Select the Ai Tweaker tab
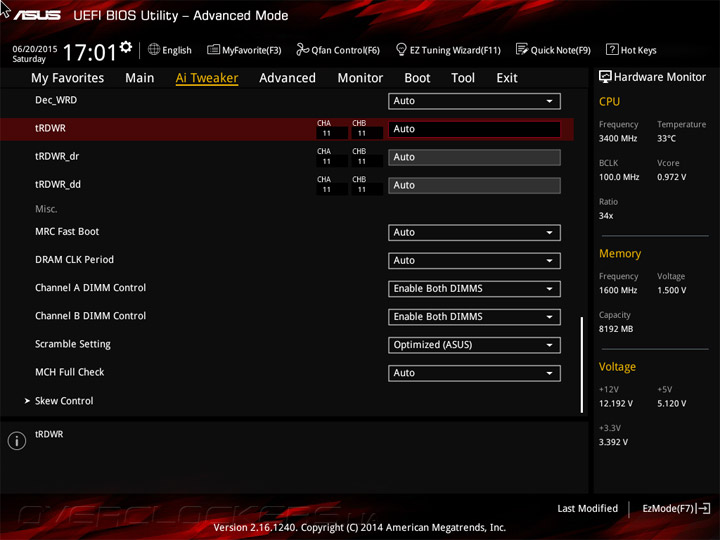 [x=207, y=78]
